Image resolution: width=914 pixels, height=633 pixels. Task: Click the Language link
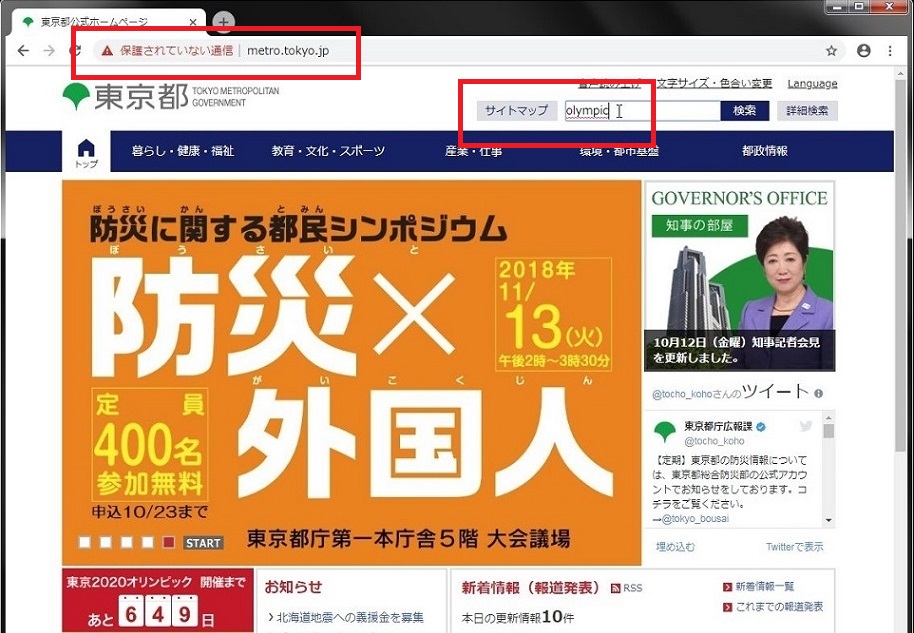click(x=812, y=83)
